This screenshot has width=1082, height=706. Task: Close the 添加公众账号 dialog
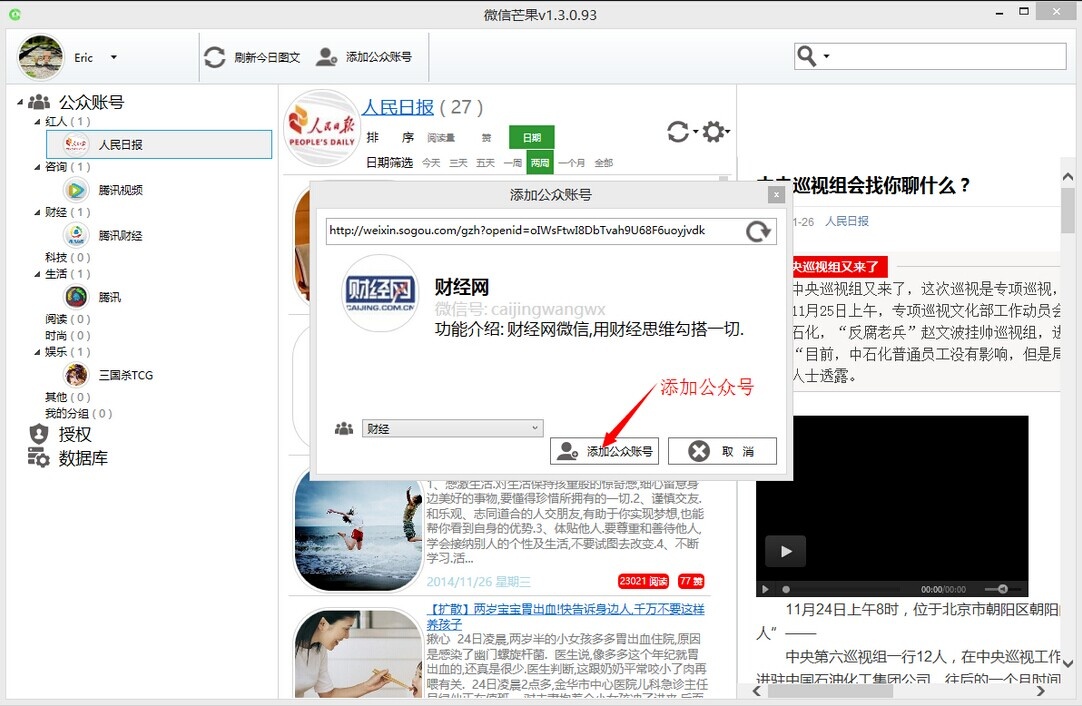coord(776,195)
